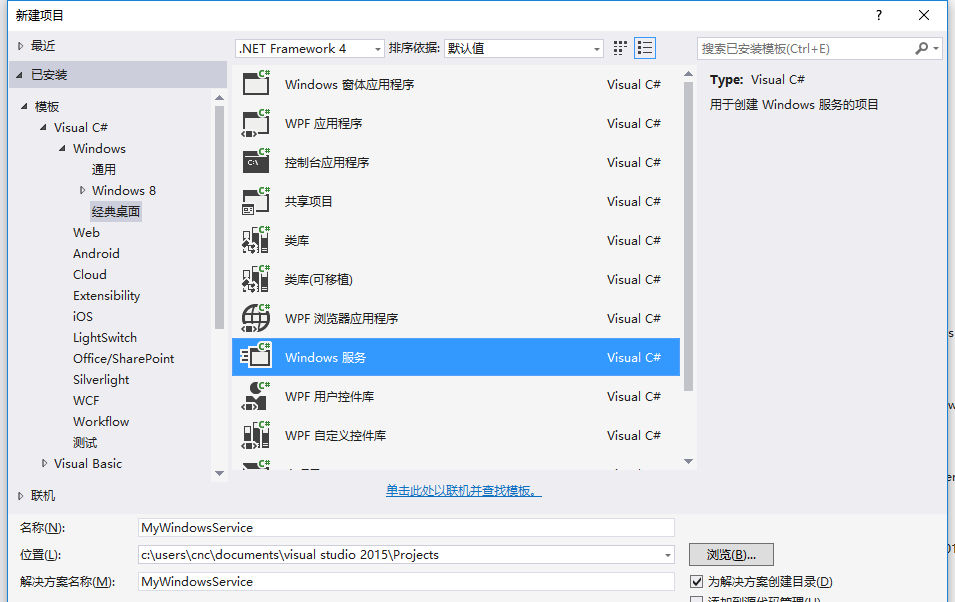Toggle 为解决方案创建目录 checkbox
The height and width of the screenshot is (602, 955).
point(697,581)
